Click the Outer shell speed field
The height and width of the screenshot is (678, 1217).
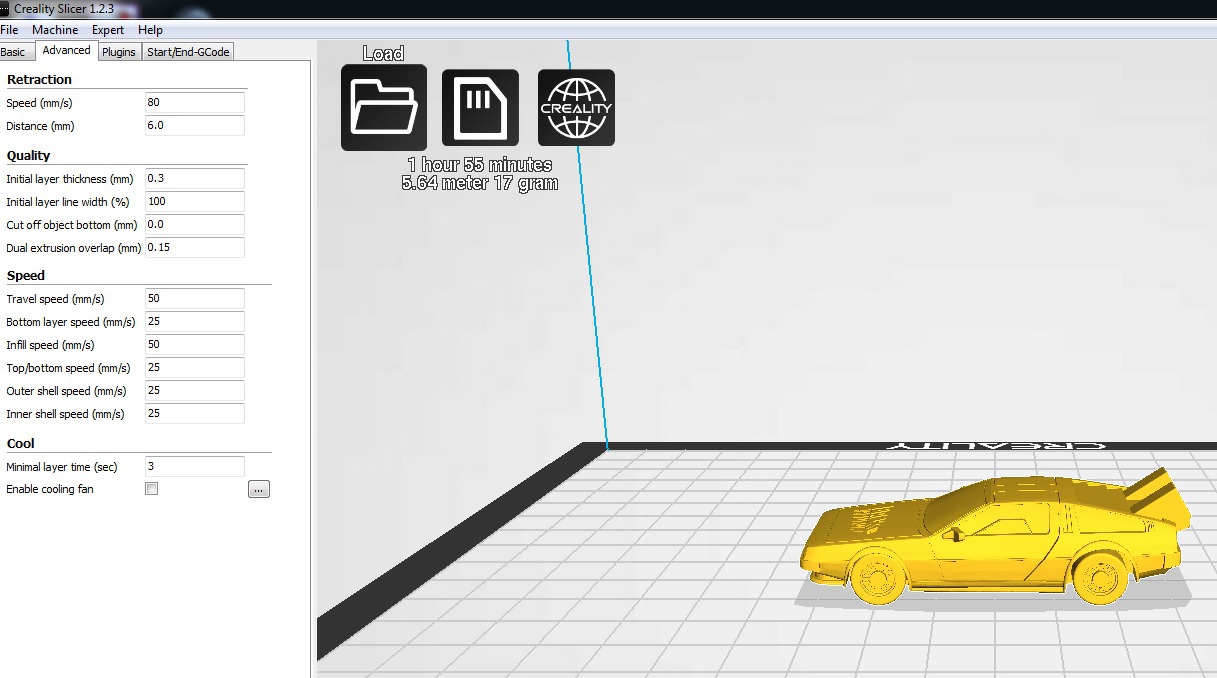(x=195, y=391)
